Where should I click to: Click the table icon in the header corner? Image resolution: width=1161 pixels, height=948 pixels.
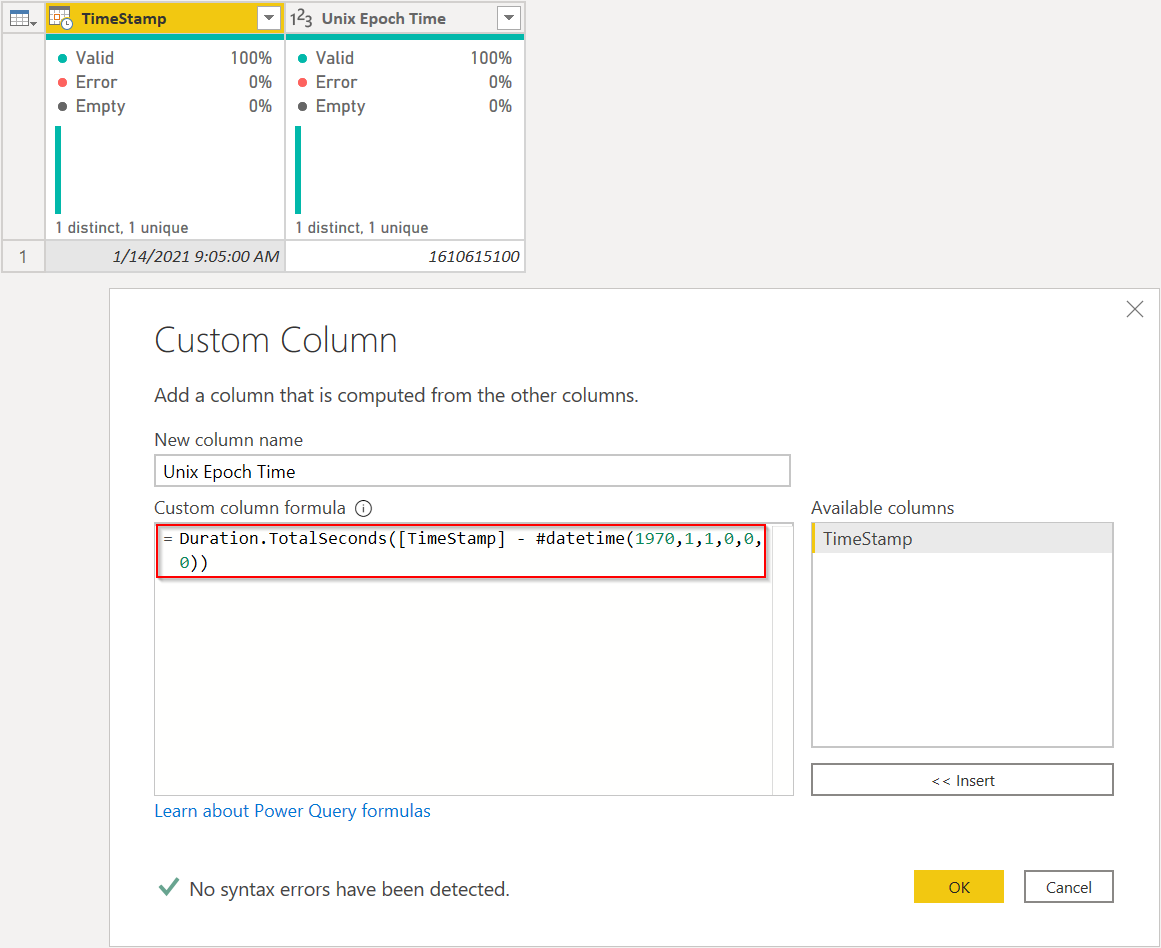pos(23,19)
